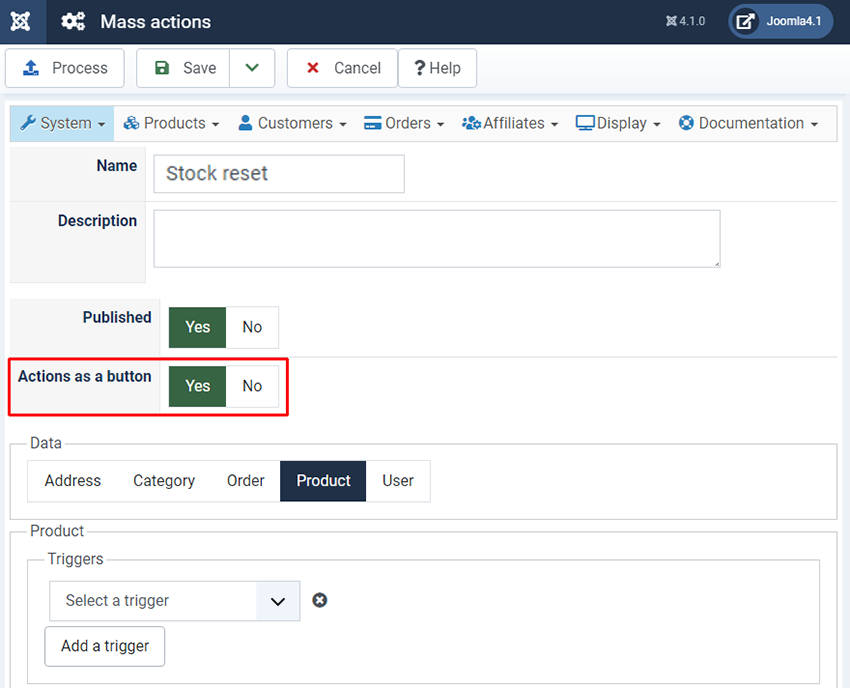The width and height of the screenshot is (850, 688).
Task: Open the Save options dropdown arrow
Action: (x=252, y=68)
